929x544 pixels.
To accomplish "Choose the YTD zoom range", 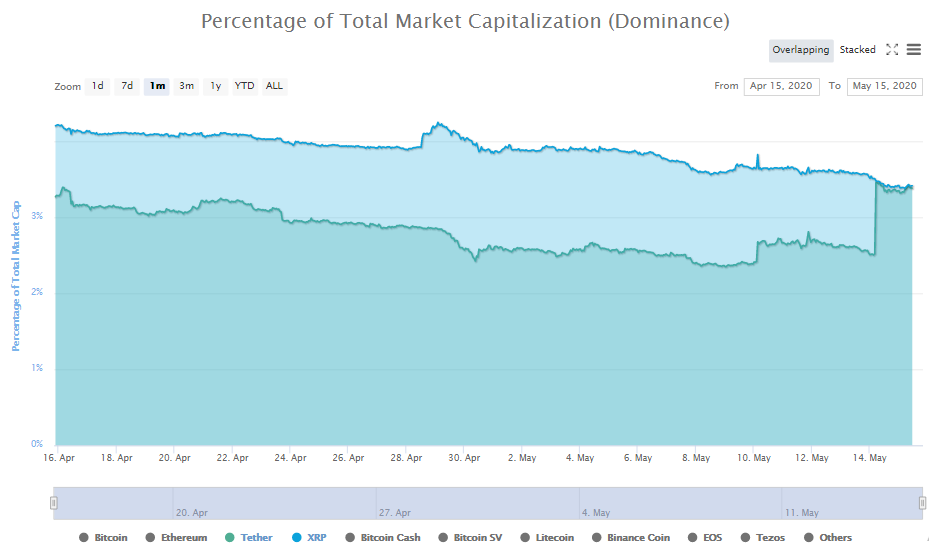I will (244, 86).
